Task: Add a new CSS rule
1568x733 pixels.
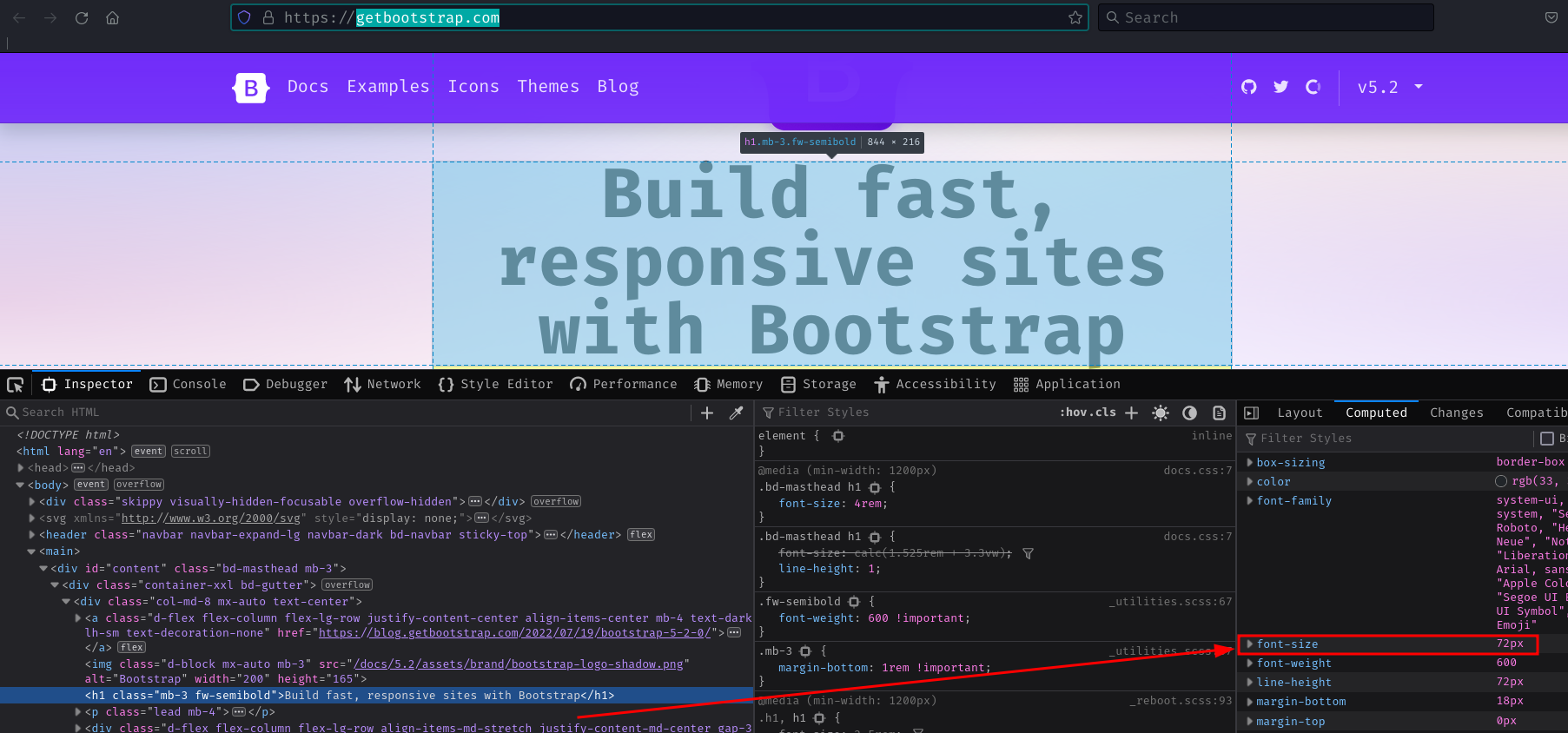Action: [x=1131, y=413]
